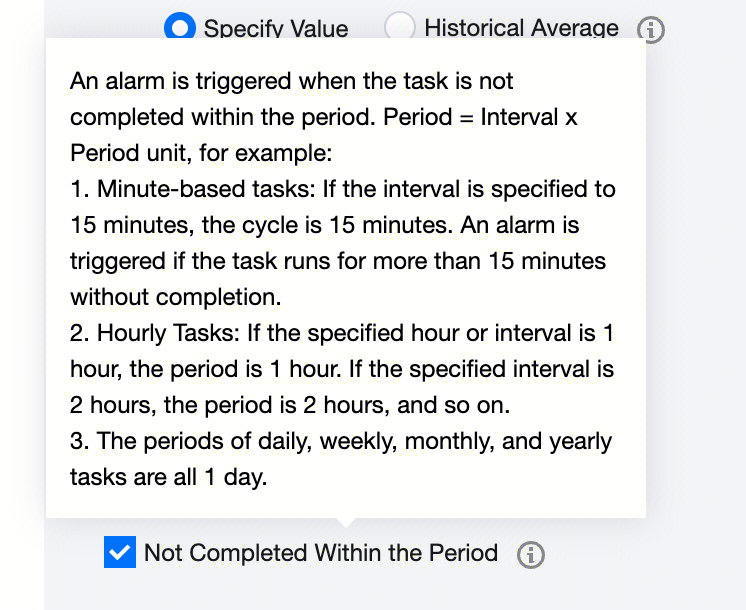The image size is (746, 610).
Task: Click the '2 hours, the period is 2 hours' line
Action: pyautogui.click(x=290, y=405)
